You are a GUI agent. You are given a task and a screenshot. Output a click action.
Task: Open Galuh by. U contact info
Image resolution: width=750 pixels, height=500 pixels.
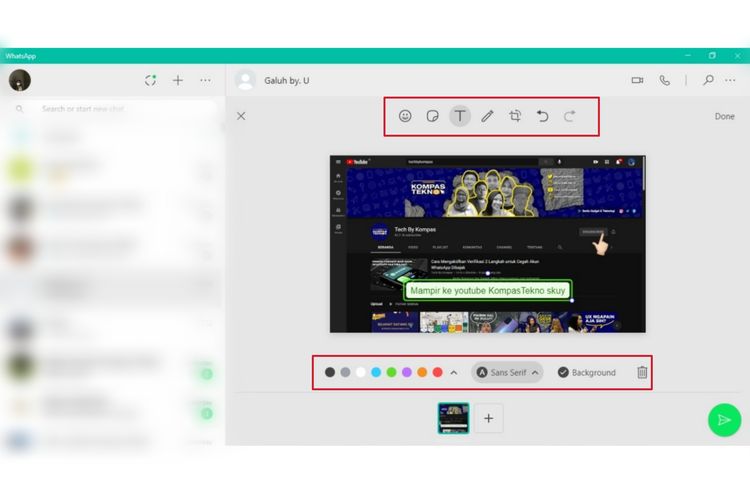coord(287,80)
